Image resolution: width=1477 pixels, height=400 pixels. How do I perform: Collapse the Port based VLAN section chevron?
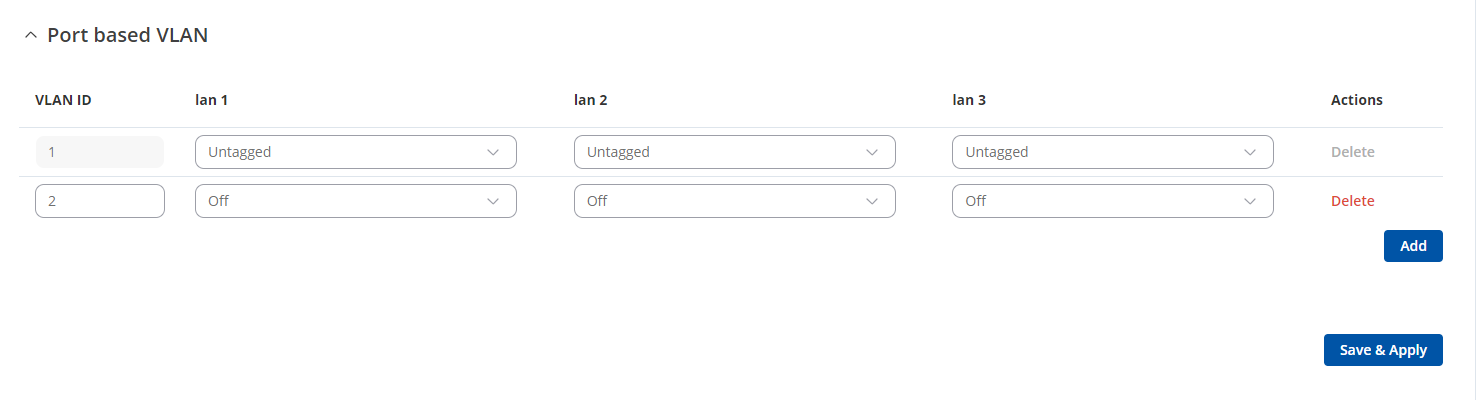pyautogui.click(x=29, y=35)
